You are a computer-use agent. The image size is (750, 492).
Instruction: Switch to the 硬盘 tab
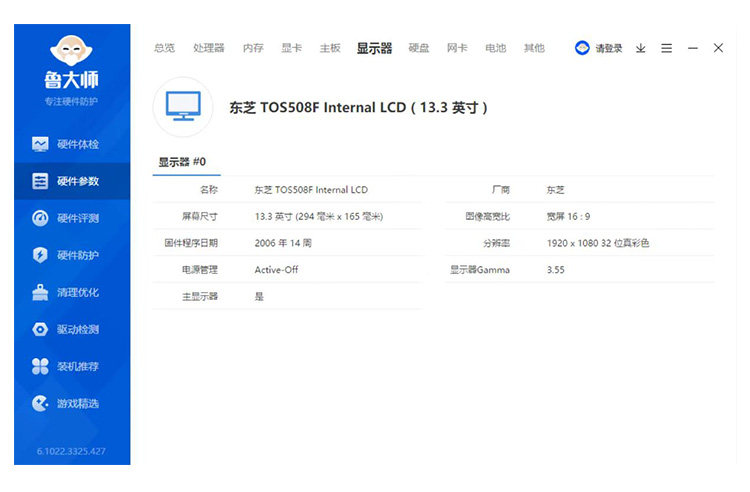419,48
